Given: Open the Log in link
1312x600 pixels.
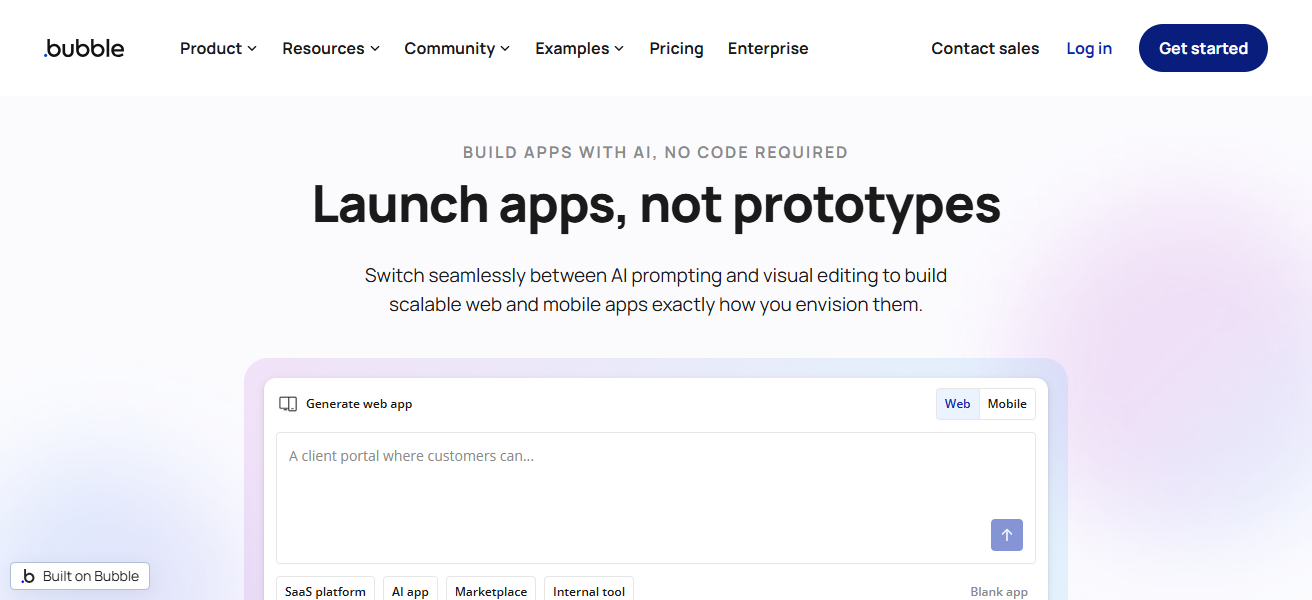Looking at the screenshot, I should point(1089,48).
